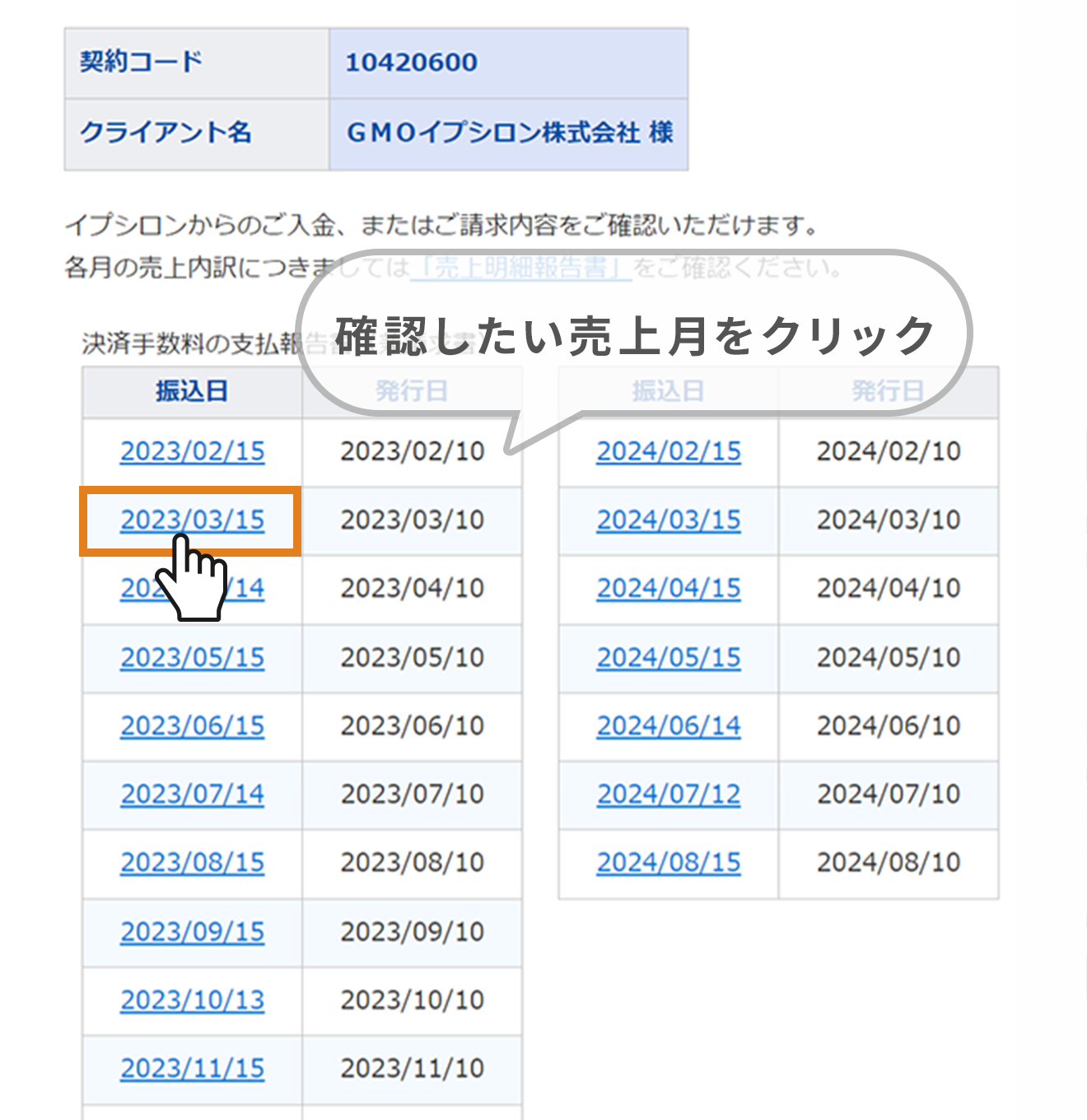1087x1120 pixels.
Task: Open the 2024/07/12 transfer date link
Action: click(669, 794)
